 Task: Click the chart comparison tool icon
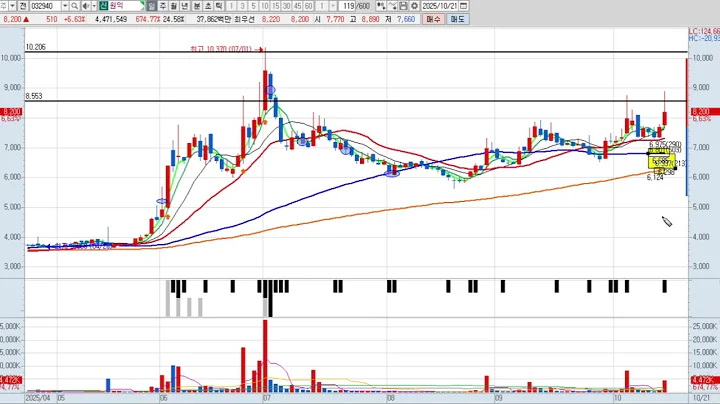[381, 6]
